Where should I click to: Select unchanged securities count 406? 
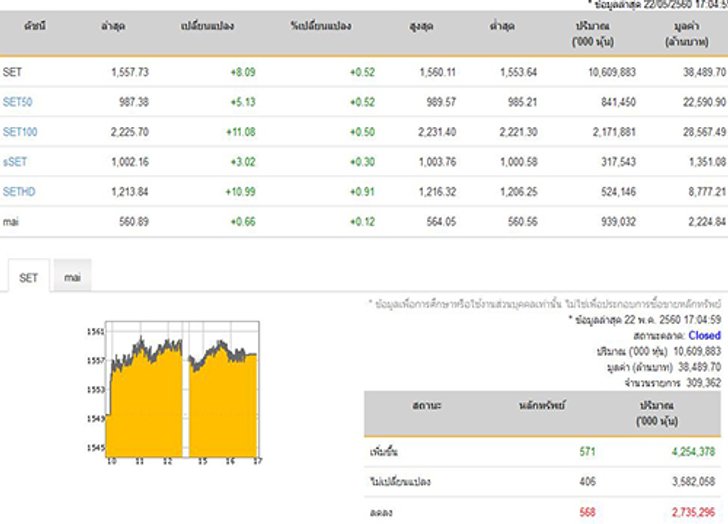tap(587, 481)
